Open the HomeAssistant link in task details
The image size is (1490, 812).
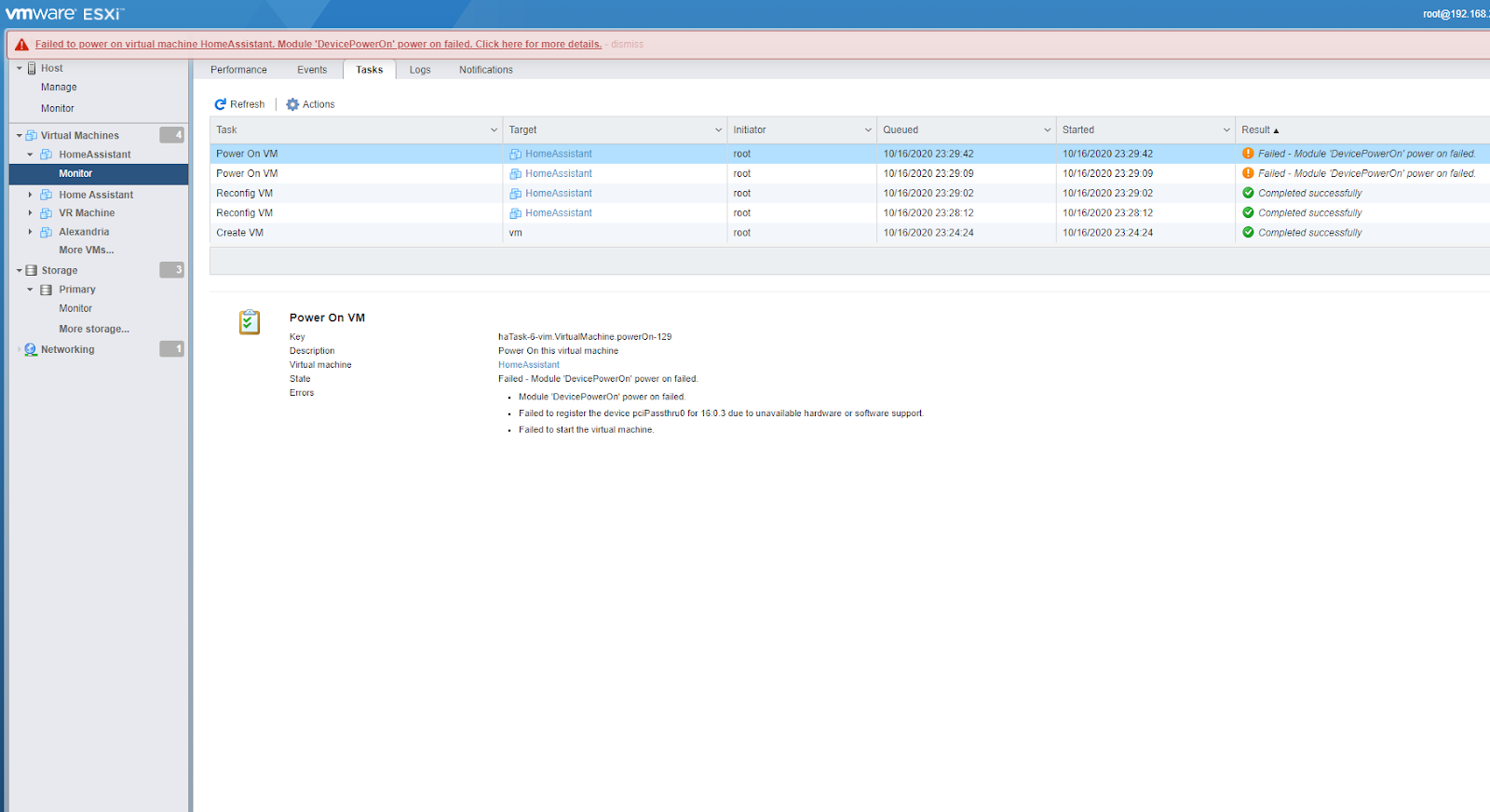(529, 365)
